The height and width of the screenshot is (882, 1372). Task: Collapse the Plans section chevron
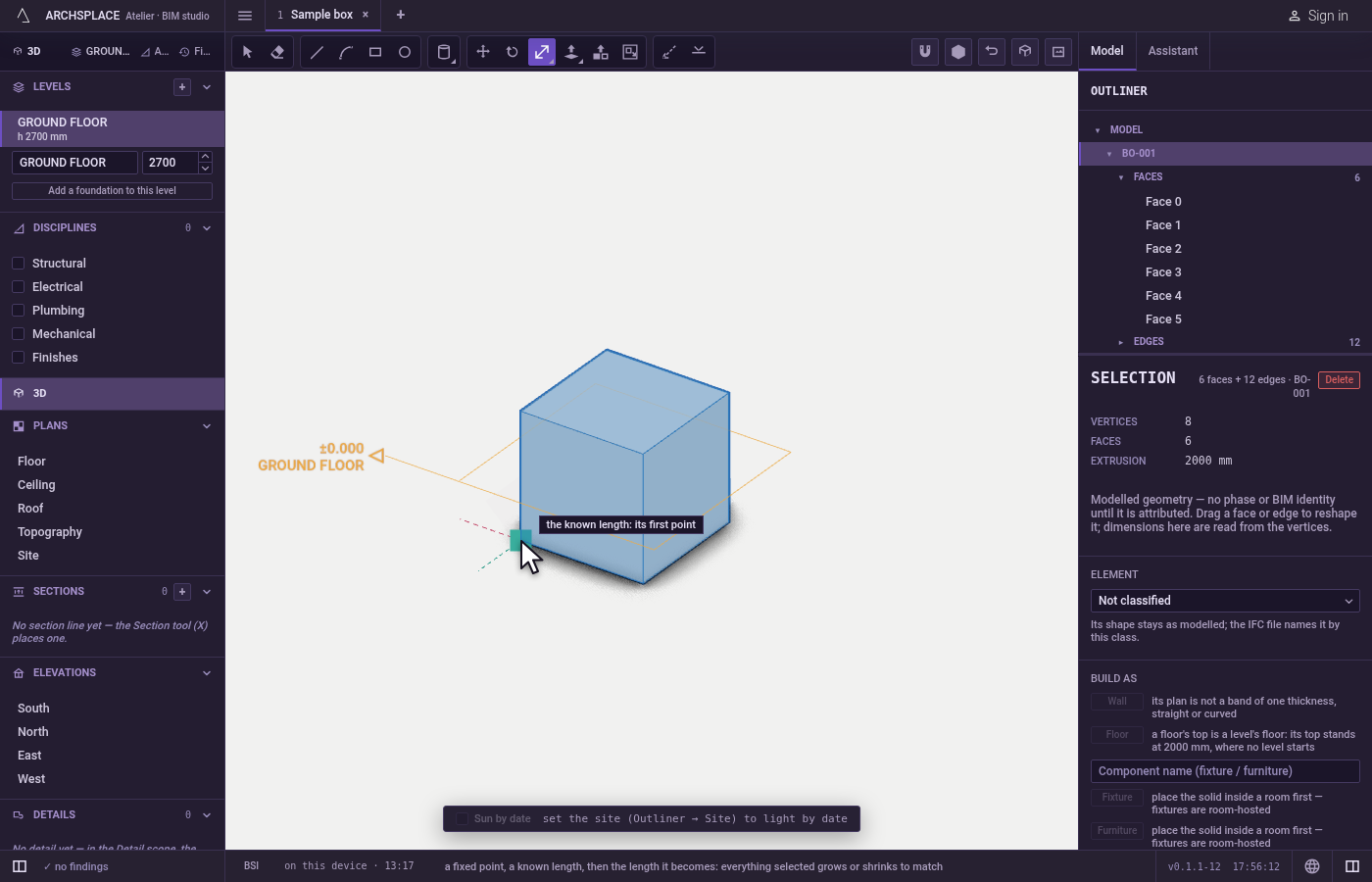coord(207,426)
